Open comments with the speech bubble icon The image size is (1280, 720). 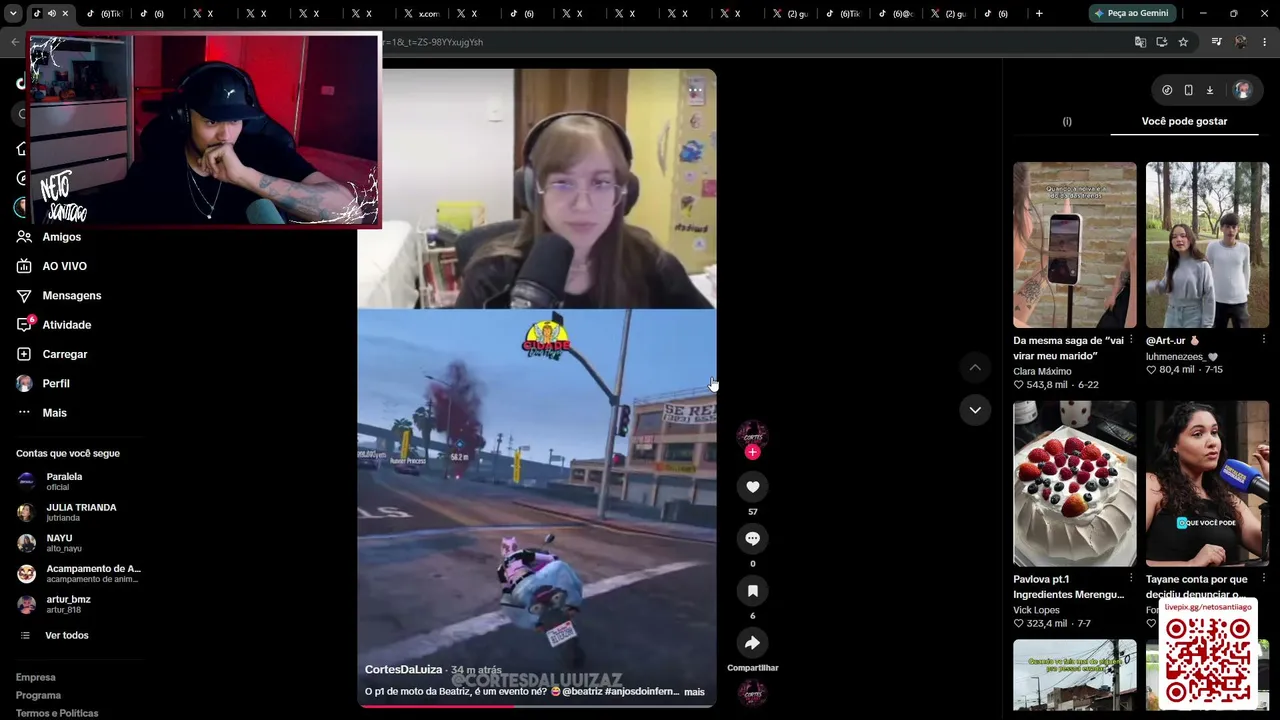[x=752, y=538]
